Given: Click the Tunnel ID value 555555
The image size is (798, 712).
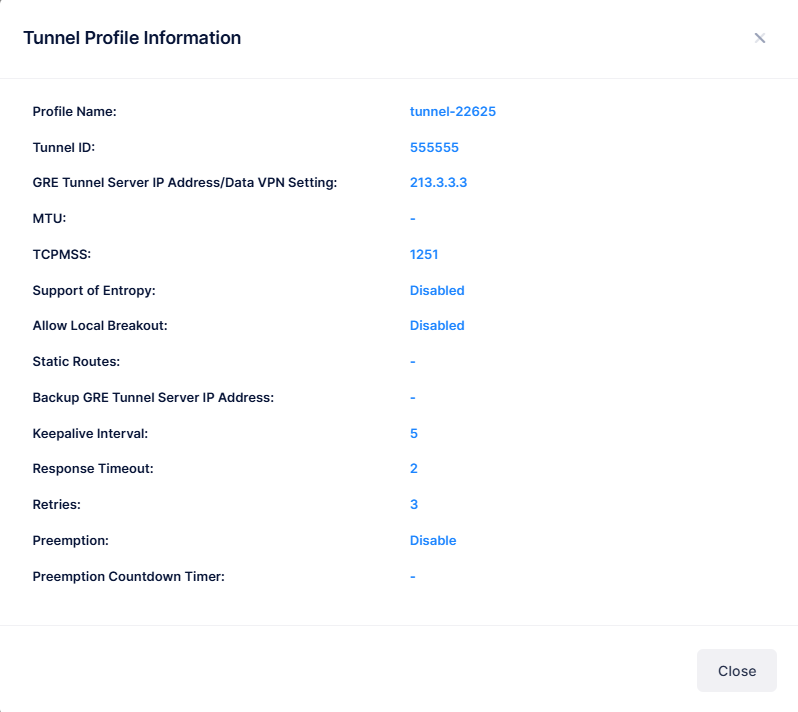Looking at the screenshot, I should tap(434, 147).
